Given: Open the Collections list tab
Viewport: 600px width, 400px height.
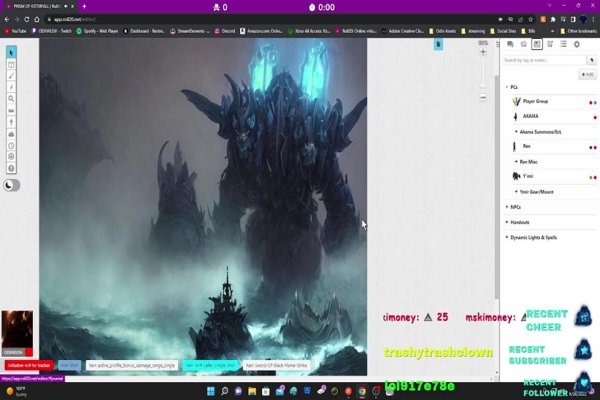Looking at the screenshot, I should 563,44.
